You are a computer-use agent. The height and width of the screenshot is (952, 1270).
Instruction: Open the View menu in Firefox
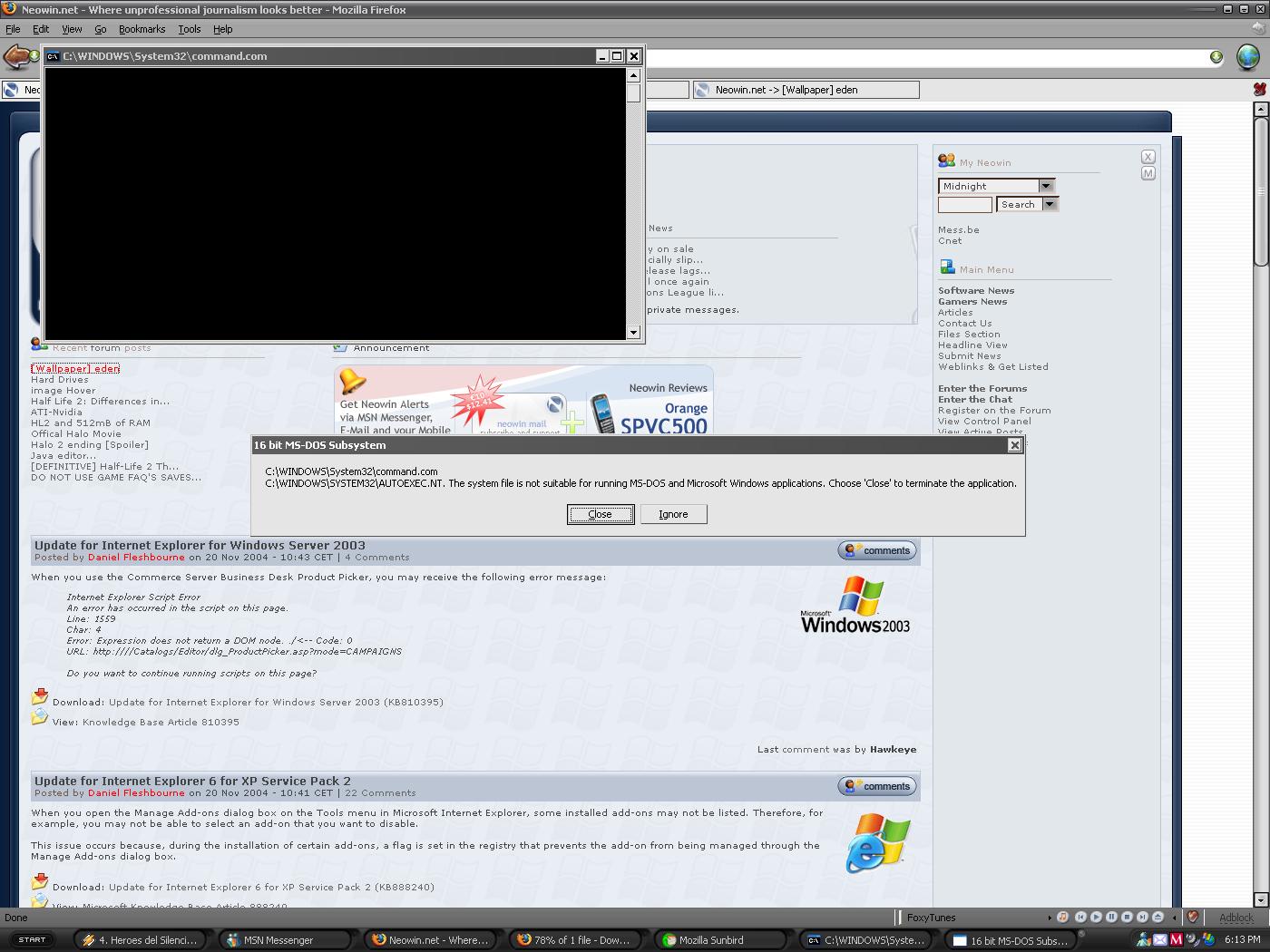72,29
